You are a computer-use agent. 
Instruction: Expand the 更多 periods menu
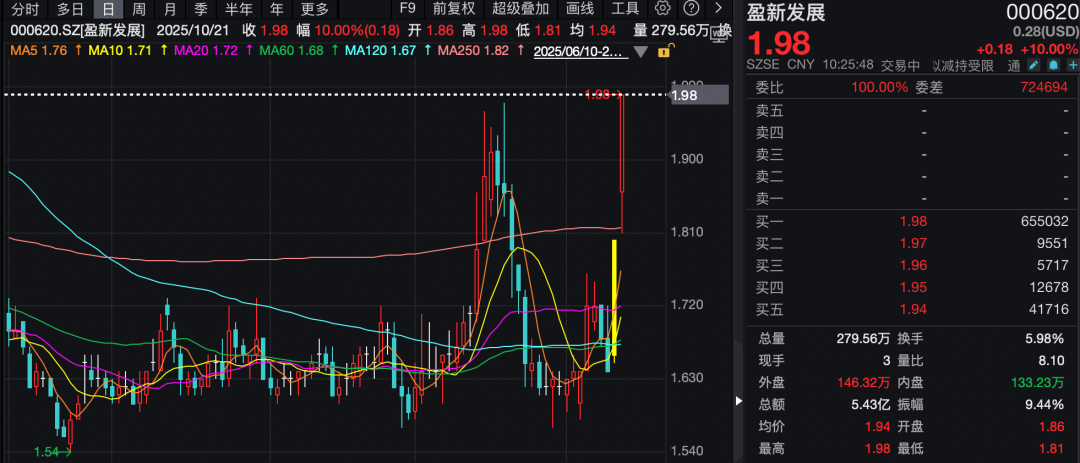click(315, 9)
